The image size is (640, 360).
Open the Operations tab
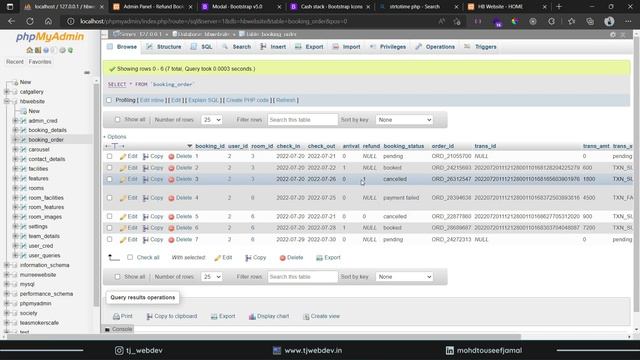[x=435, y=47]
